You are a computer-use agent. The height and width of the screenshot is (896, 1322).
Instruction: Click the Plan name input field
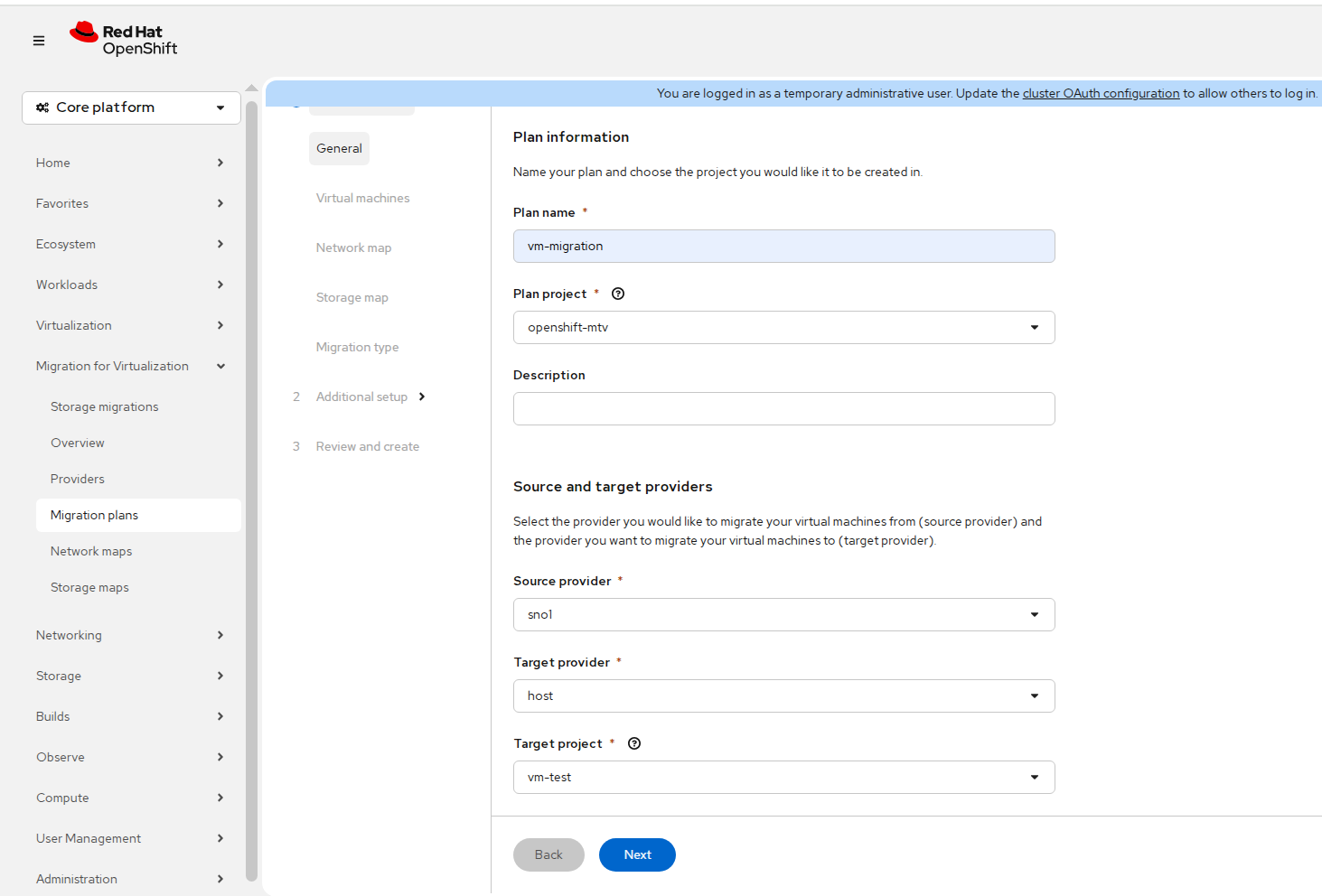point(783,247)
